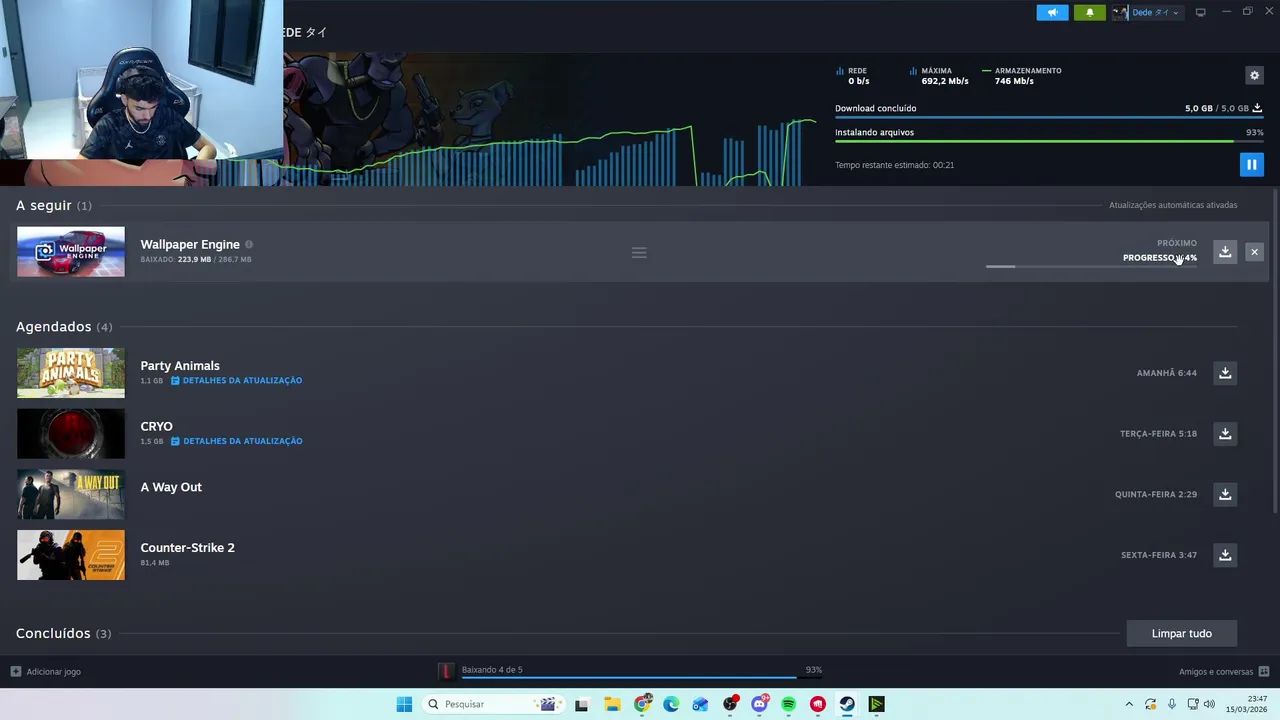Open Discord from the taskbar
The width and height of the screenshot is (1280, 720).
pos(760,704)
